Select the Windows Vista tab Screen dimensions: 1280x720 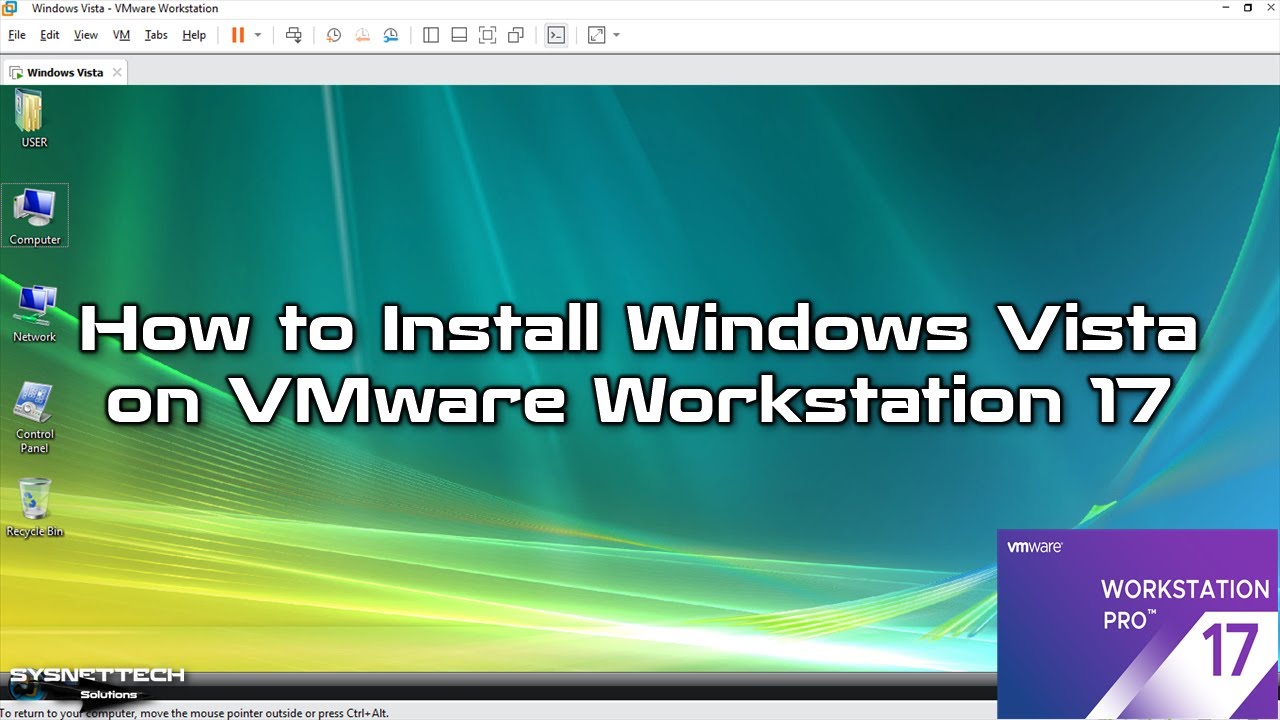(65, 72)
